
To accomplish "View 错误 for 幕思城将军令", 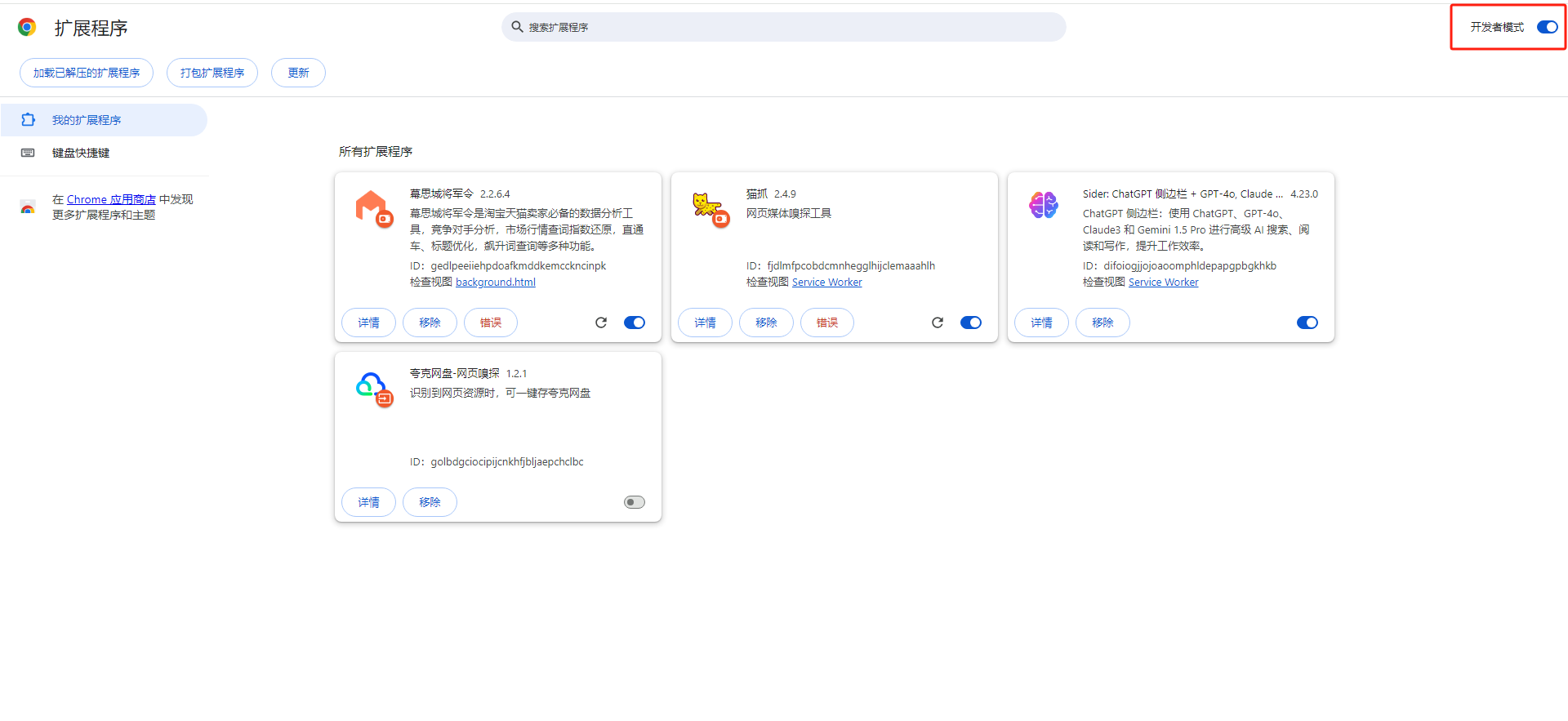I will tap(491, 323).
